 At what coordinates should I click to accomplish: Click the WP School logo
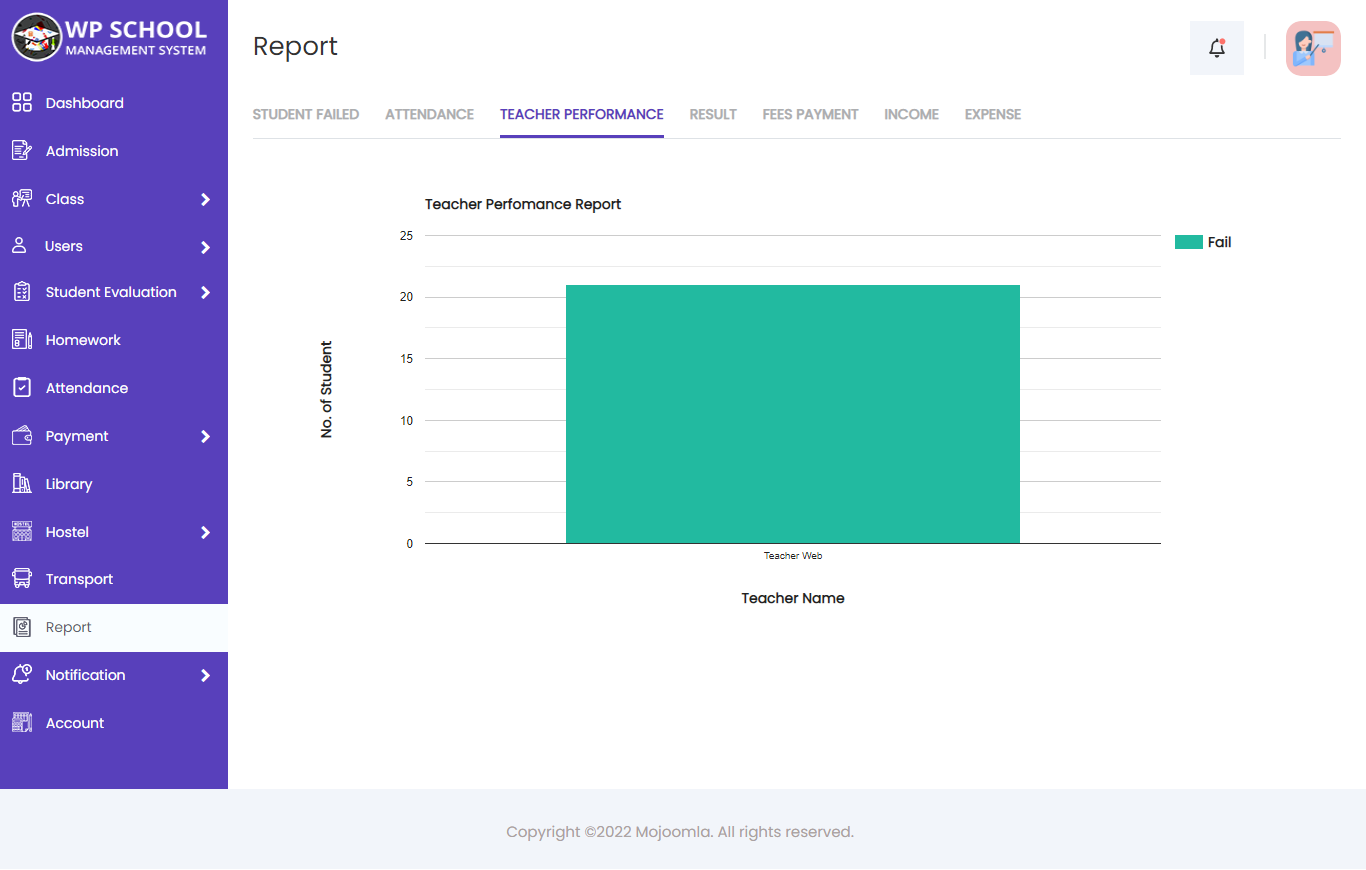pyautogui.click(x=110, y=38)
